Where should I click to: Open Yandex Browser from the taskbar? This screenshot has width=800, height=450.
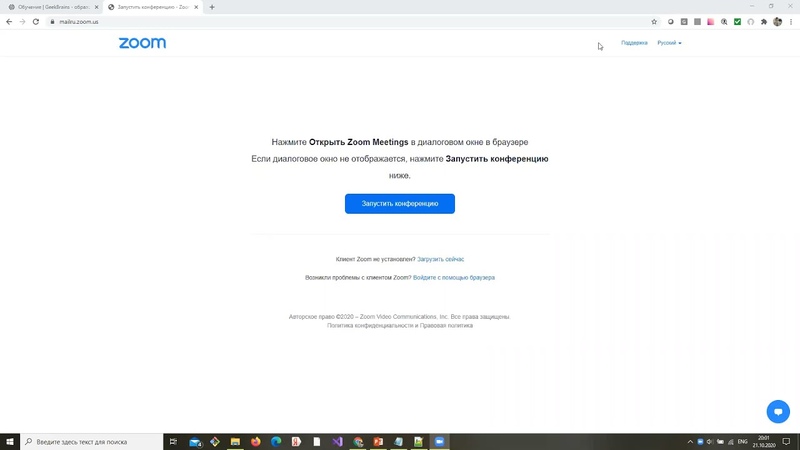pyautogui.click(x=296, y=441)
